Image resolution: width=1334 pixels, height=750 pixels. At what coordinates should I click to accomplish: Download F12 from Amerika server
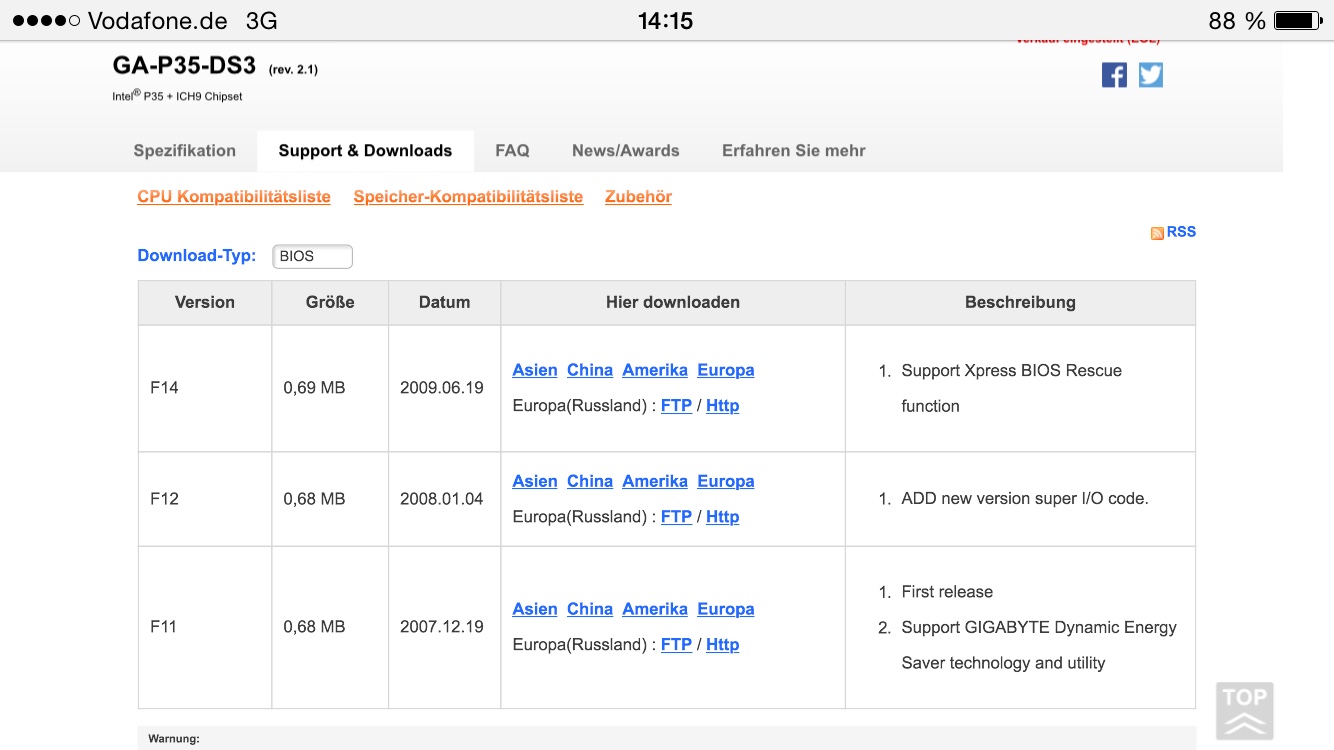pos(655,481)
